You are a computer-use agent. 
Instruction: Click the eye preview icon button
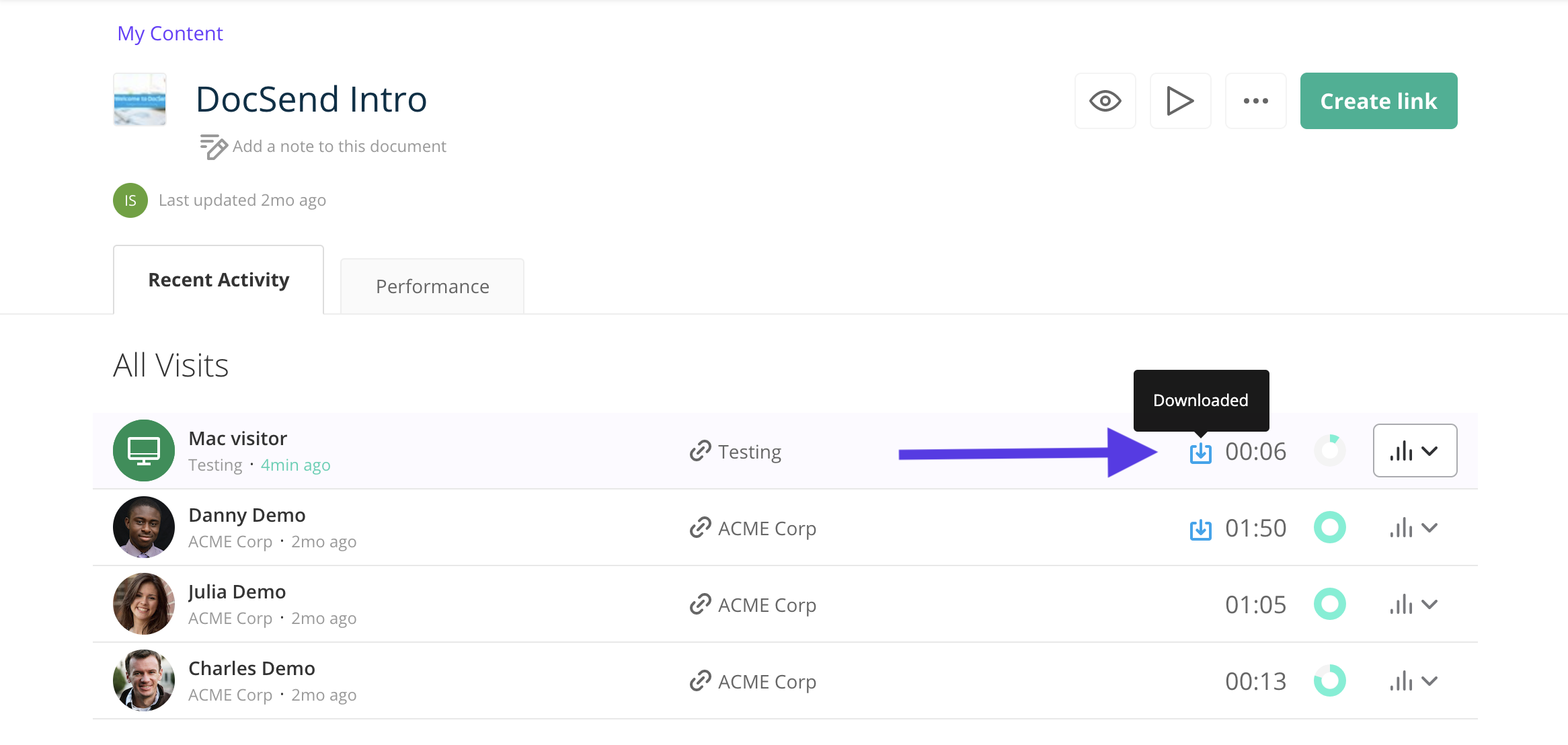coord(1105,101)
